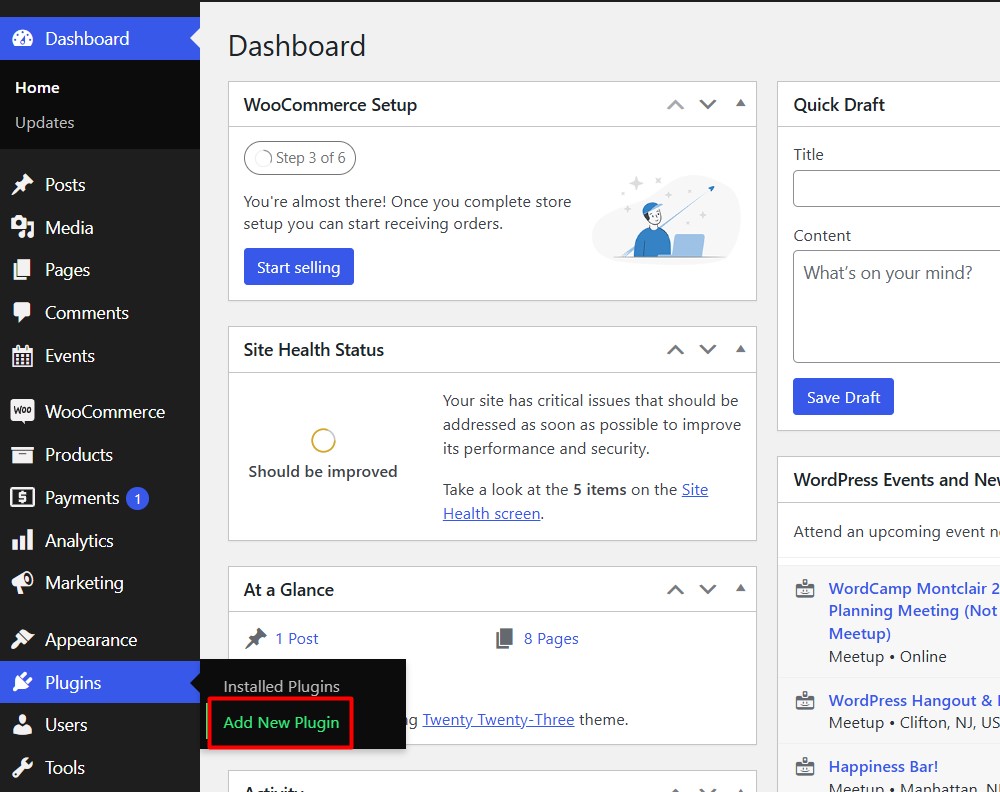Open the Products menu label
The width and height of the screenshot is (1000, 792).
point(78,455)
